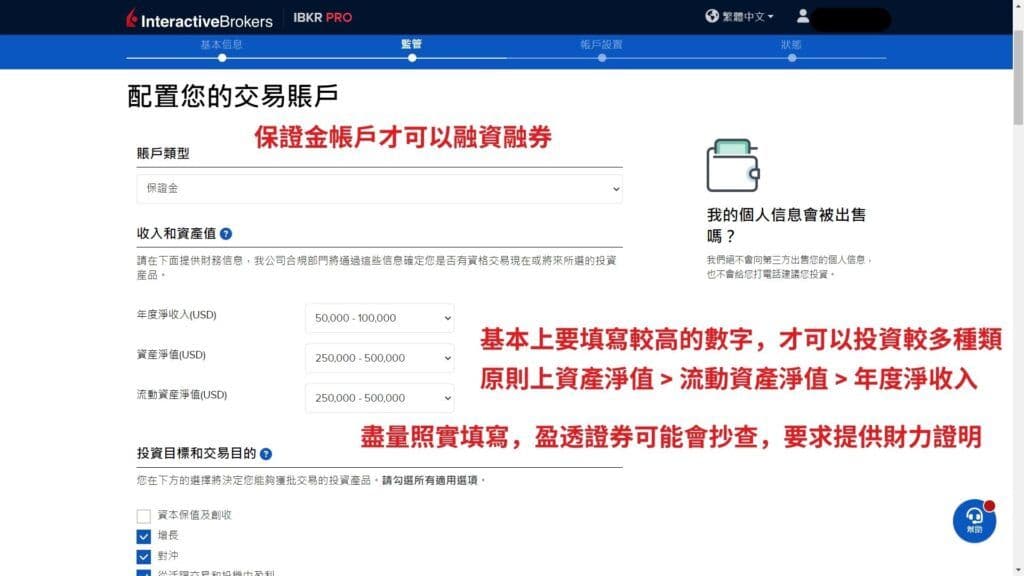The height and width of the screenshot is (576, 1024).
Task: Open the 流動資產淨值 dropdown
Action: pyautogui.click(x=378, y=397)
